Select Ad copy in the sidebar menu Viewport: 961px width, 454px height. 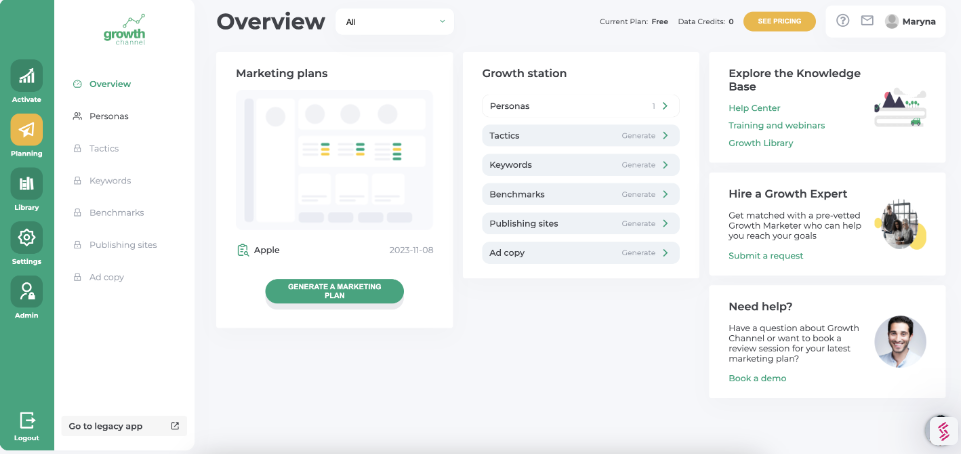click(x=107, y=277)
